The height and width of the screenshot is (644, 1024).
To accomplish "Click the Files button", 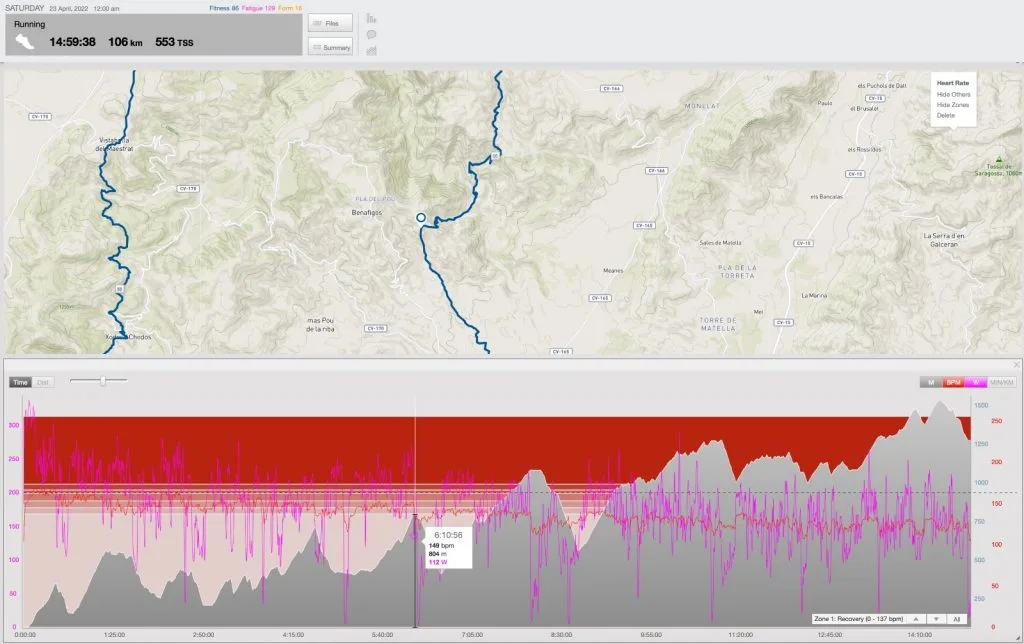I will click(330, 23).
